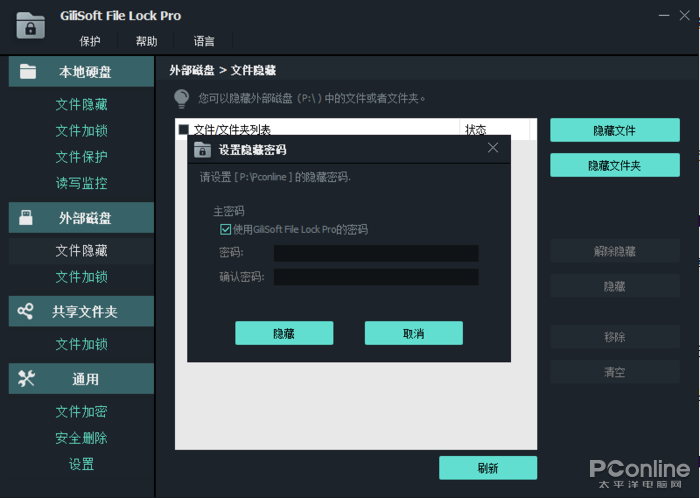
Task: Click the 解除隐藏 button
Action: coord(615,251)
